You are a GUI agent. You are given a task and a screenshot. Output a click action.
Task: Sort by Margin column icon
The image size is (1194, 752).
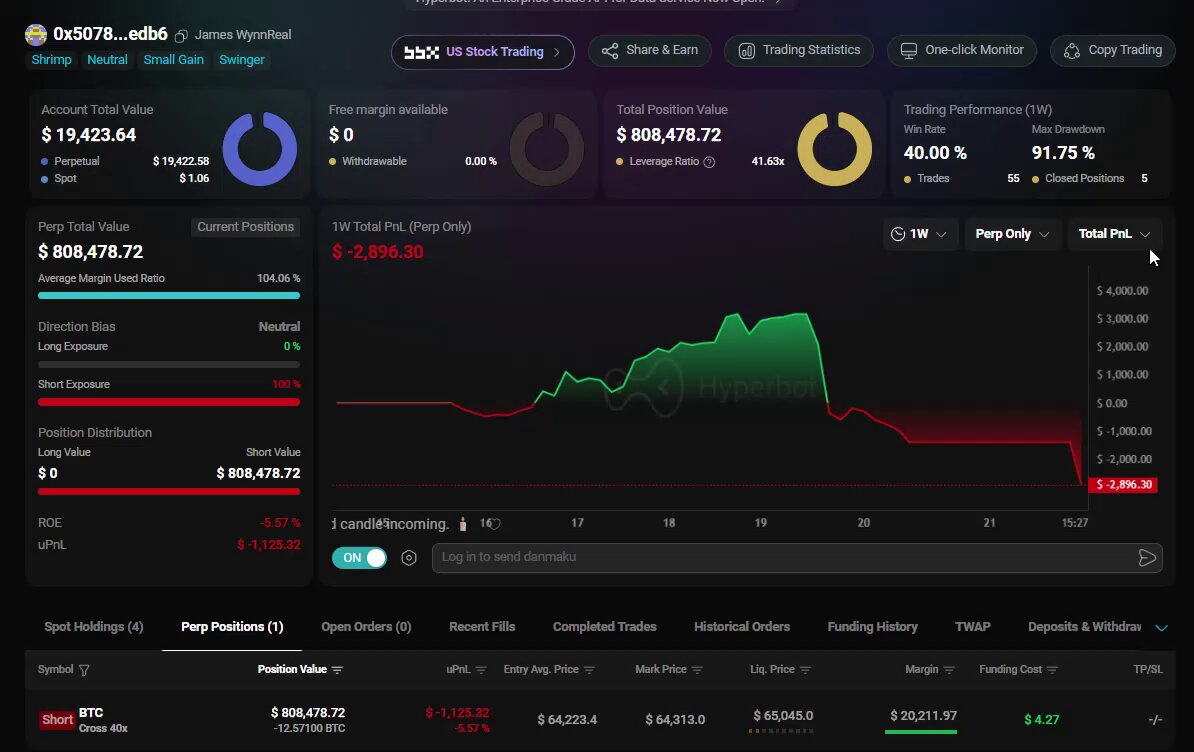950,670
